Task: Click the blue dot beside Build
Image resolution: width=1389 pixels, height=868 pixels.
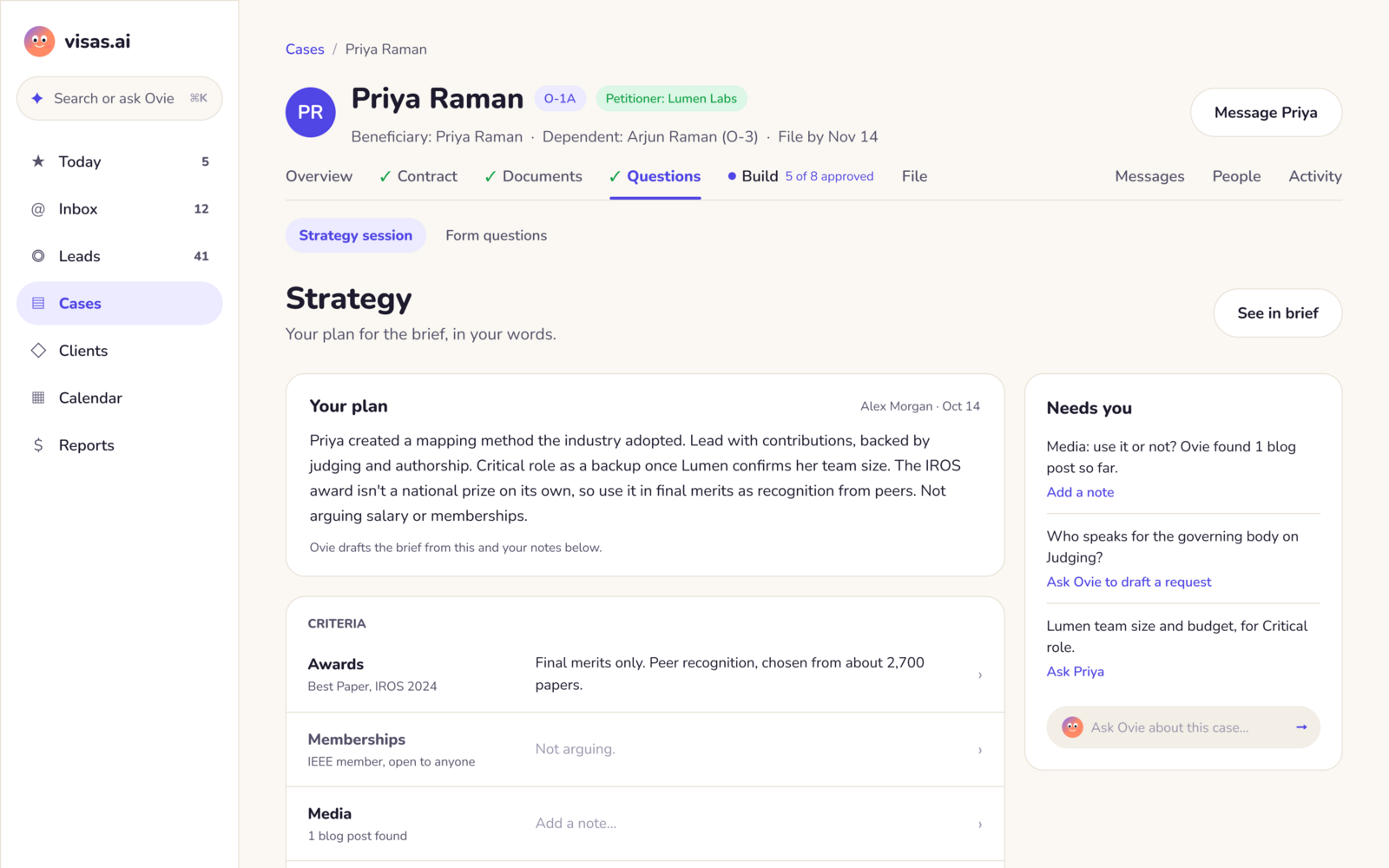Action: [732, 176]
